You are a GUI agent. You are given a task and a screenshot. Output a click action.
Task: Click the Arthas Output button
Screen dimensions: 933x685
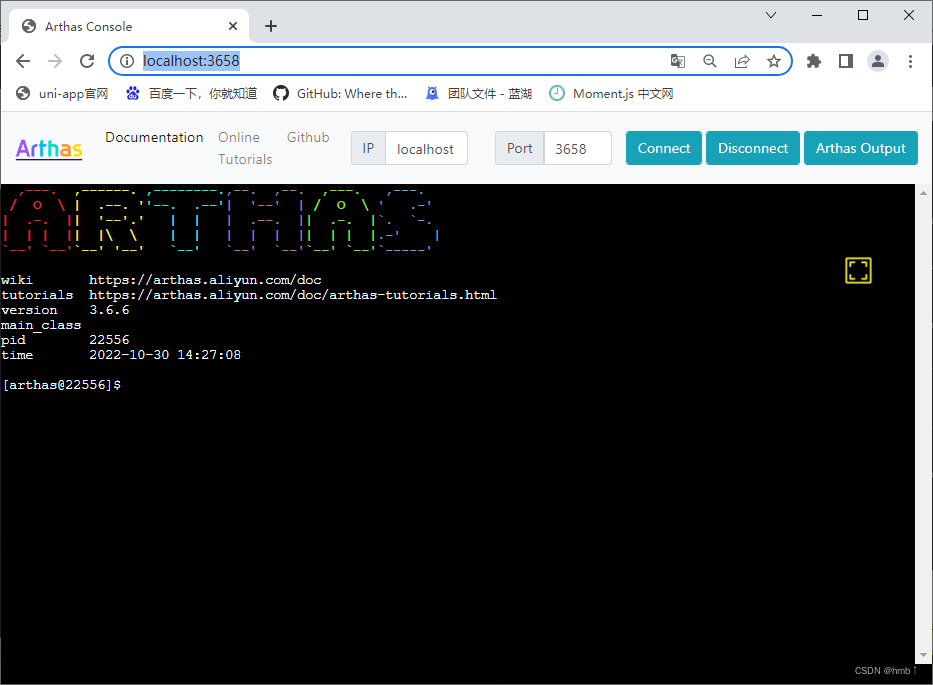[860, 148]
